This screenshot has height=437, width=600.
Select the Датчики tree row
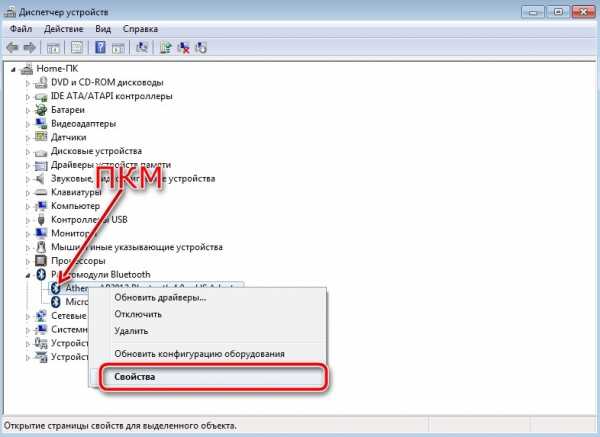tap(68, 137)
